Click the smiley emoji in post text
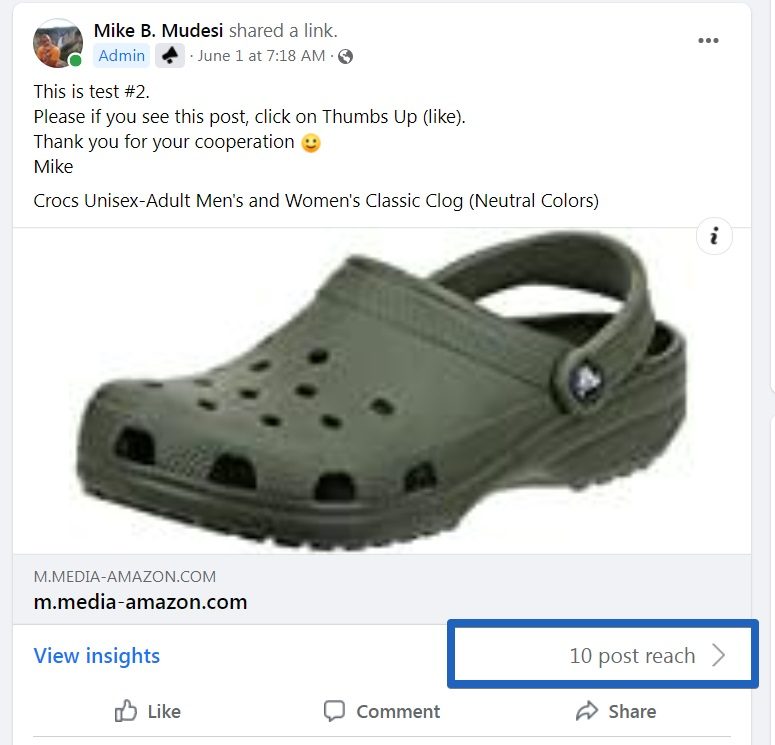Image resolution: width=775 pixels, height=745 pixels. click(x=311, y=143)
